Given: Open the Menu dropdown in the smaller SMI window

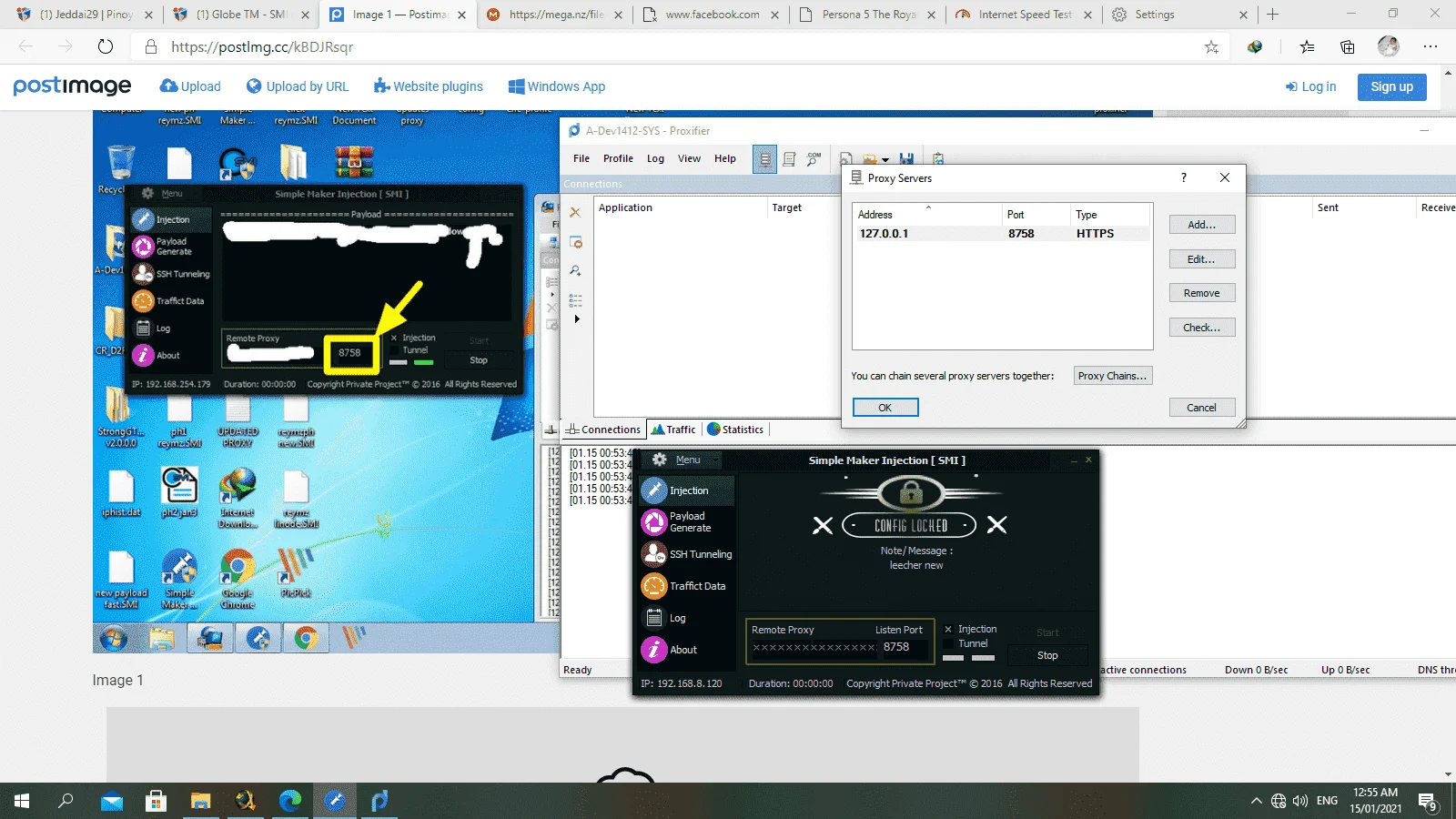Looking at the screenshot, I should (169, 194).
